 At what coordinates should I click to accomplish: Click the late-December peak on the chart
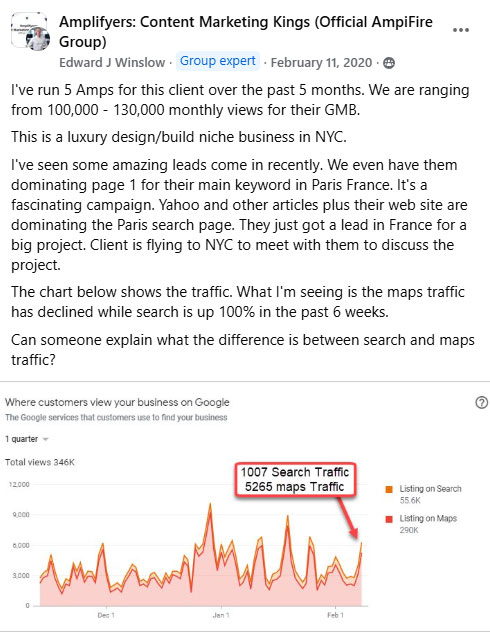click(210, 505)
